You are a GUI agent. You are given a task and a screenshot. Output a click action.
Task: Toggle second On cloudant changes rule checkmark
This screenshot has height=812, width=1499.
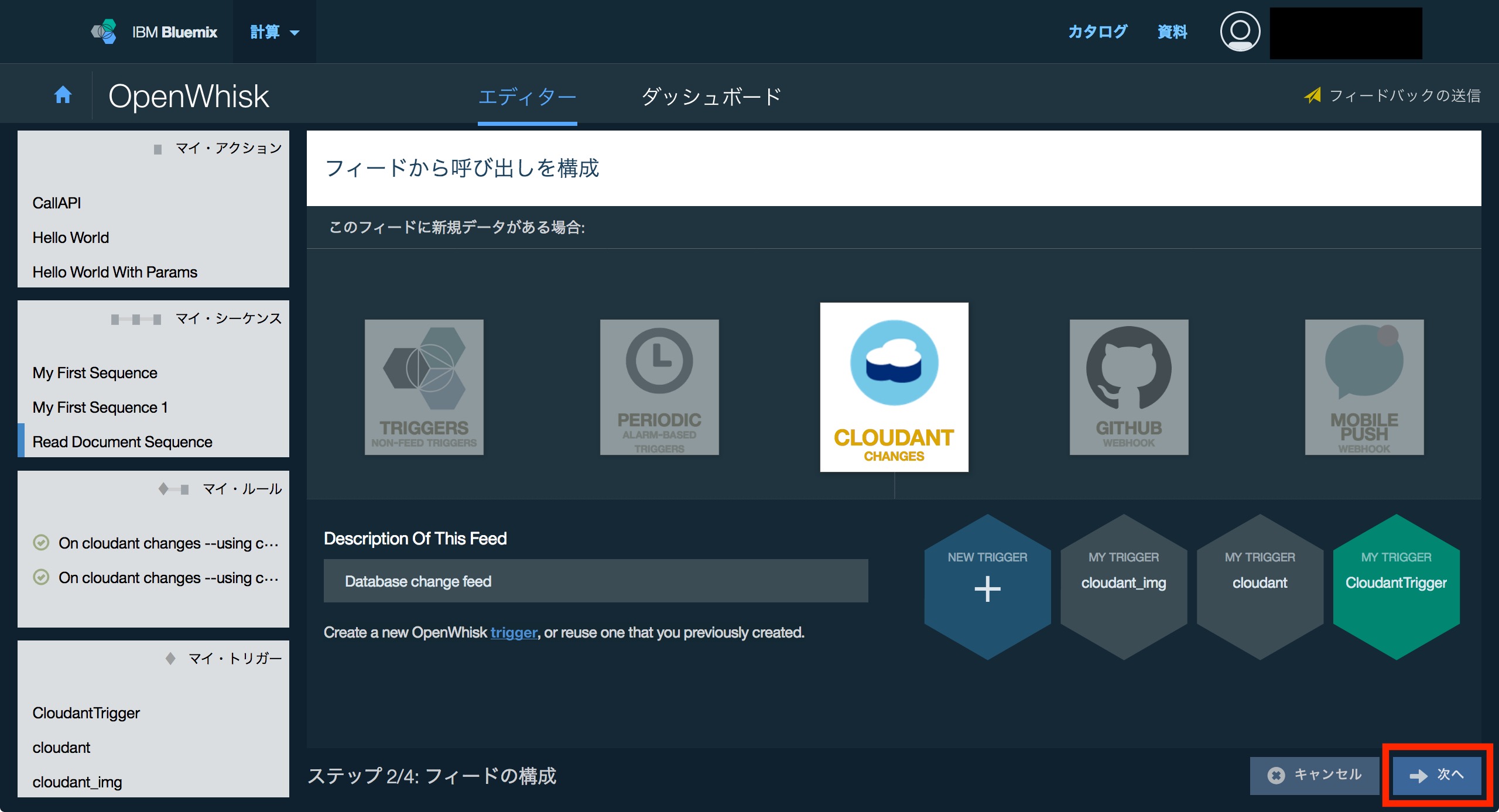(x=41, y=577)
